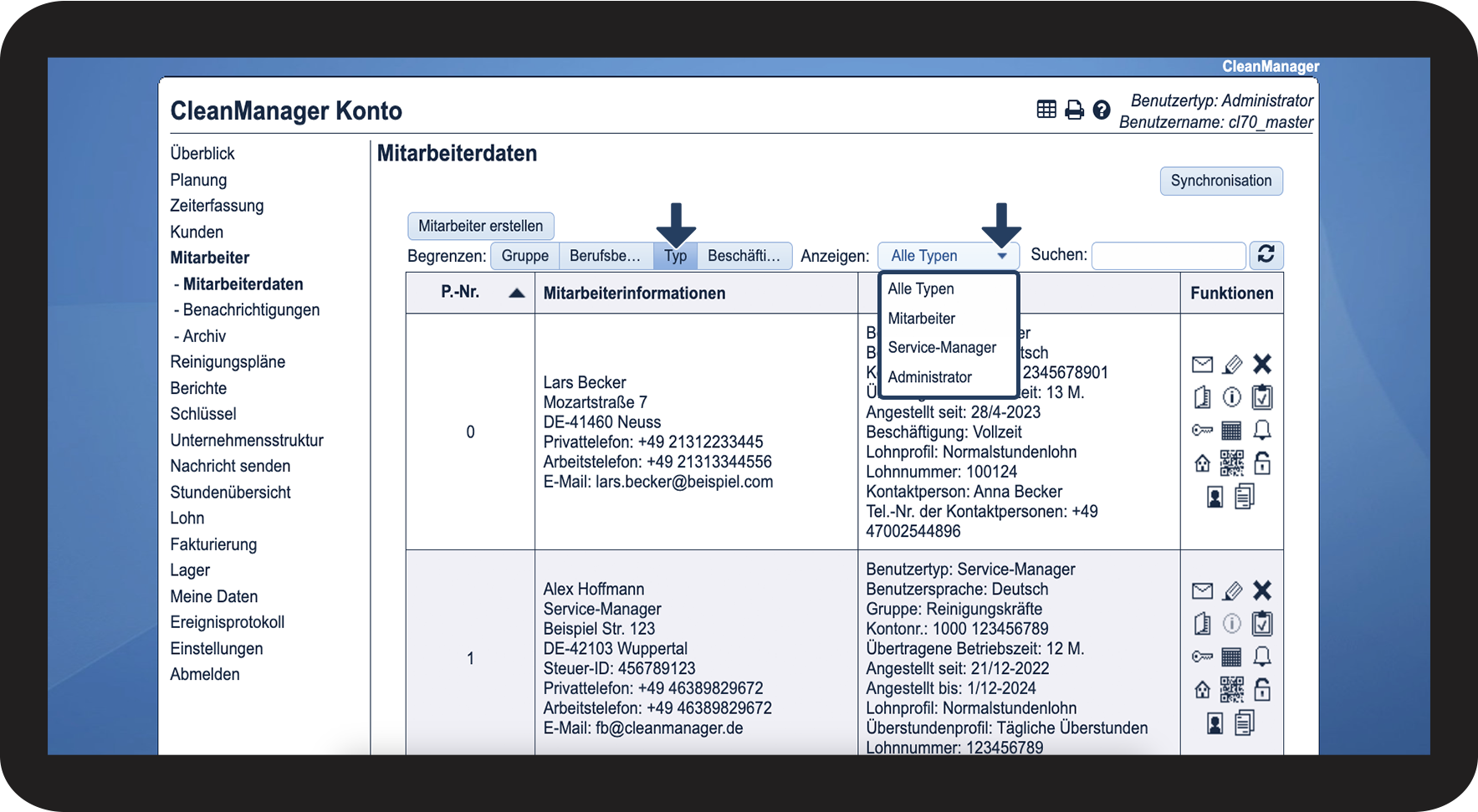Open the Benachrichtigungen sub-item
Viewport: 1478px width, 812px height.
point(251,310)
